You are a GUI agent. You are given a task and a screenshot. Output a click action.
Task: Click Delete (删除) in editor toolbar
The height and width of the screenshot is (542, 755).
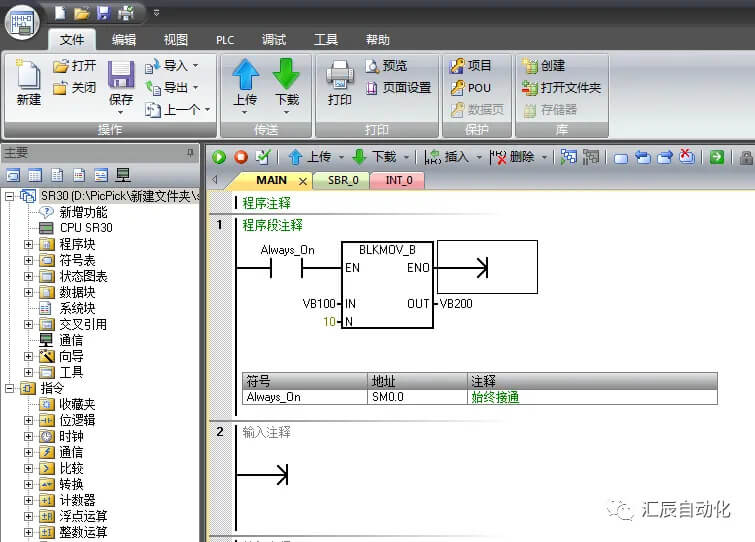[x=512, y=157]
